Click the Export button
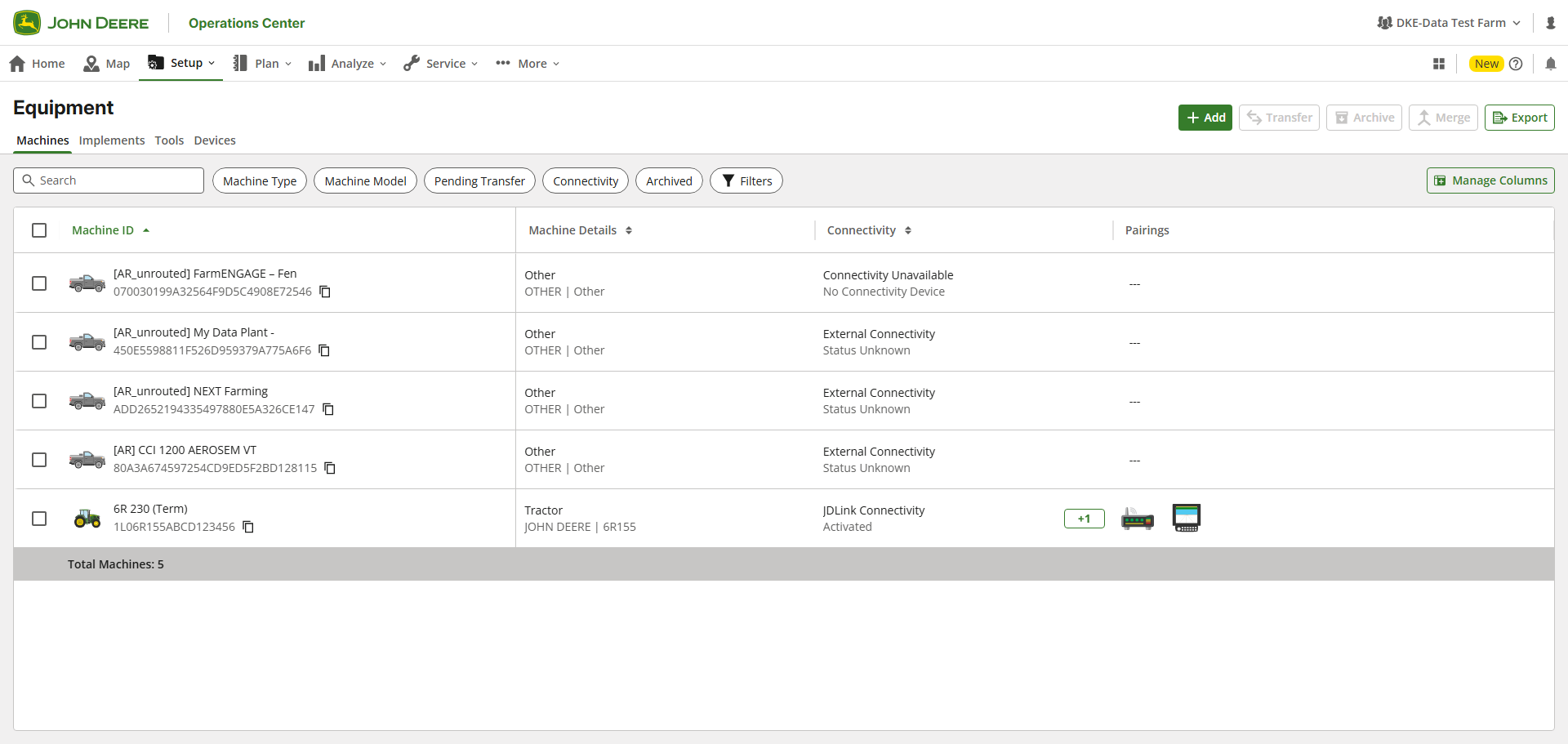The image size is (1568, 744). tap(1519, 118)
